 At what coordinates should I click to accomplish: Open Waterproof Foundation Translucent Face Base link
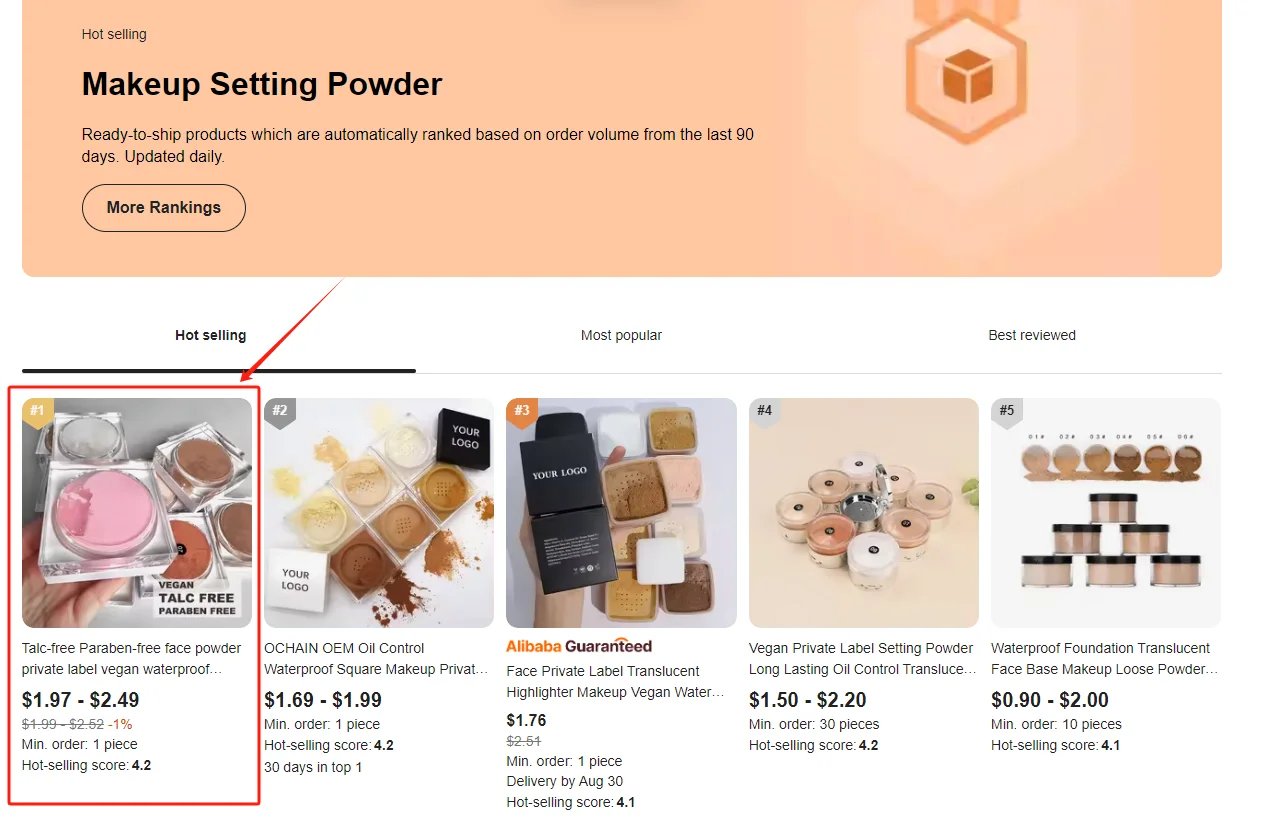(1103, 658)
